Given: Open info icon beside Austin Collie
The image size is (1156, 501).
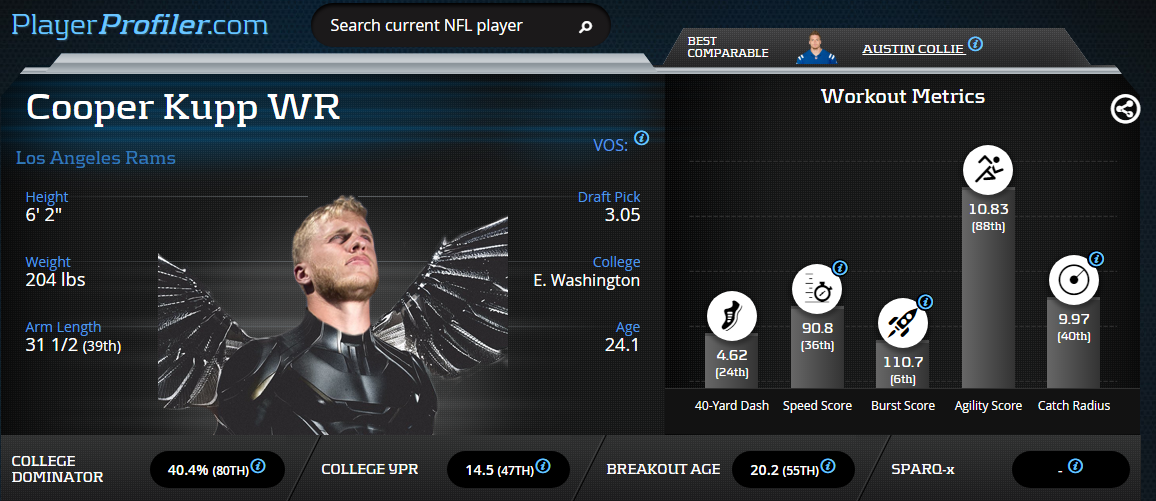Looking at the screenshot, I should pos(975,44).
